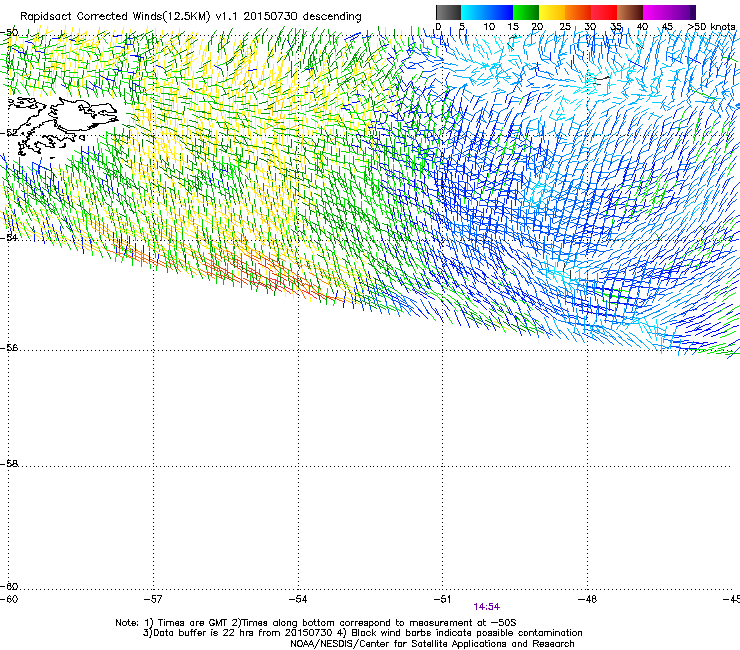Screen dimensions: 740x650
Task: Click the legend tick label '40'
Action: coord(642,26)
